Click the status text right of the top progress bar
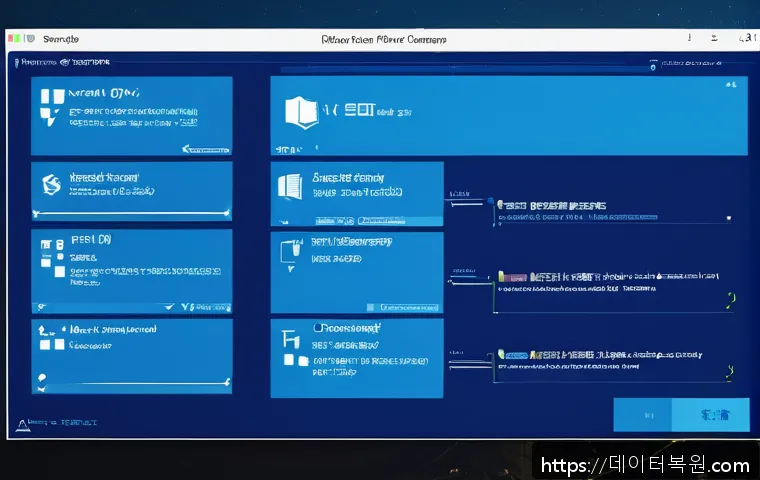The image size is (760, 480). (691, 63)
